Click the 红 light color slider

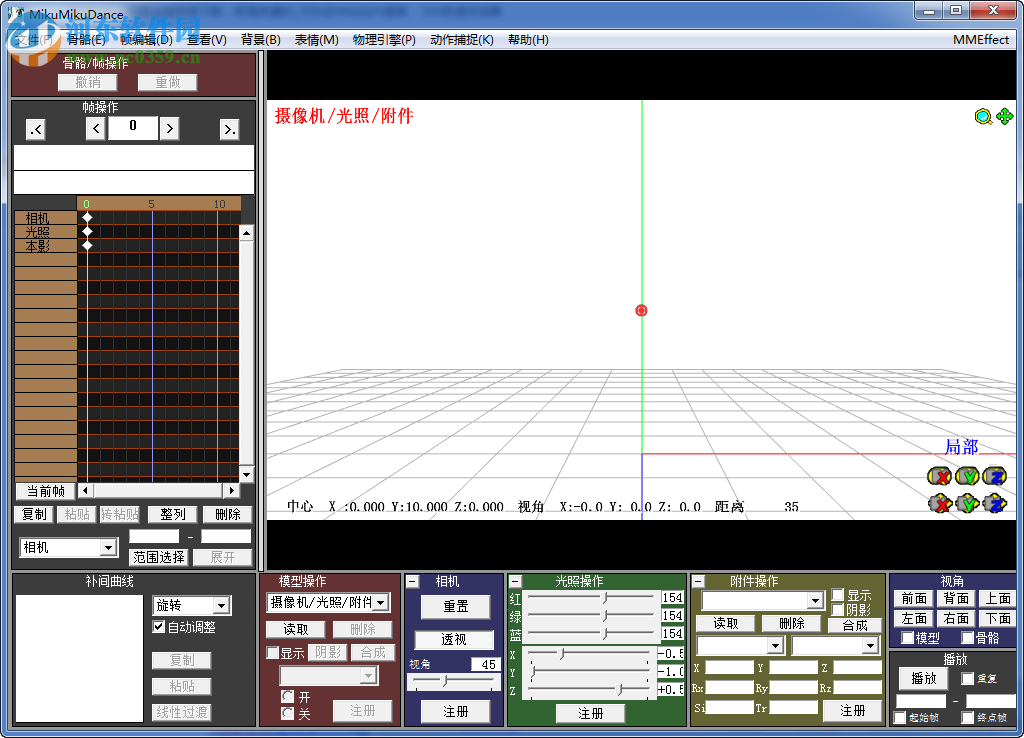[590, 598]
